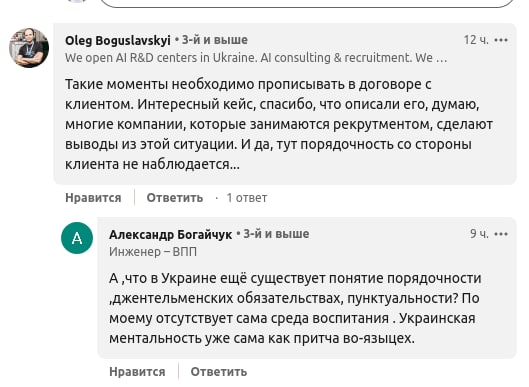Open the green "A" avatar of Александр
This screenshot has height=387, width=529.
77,238
